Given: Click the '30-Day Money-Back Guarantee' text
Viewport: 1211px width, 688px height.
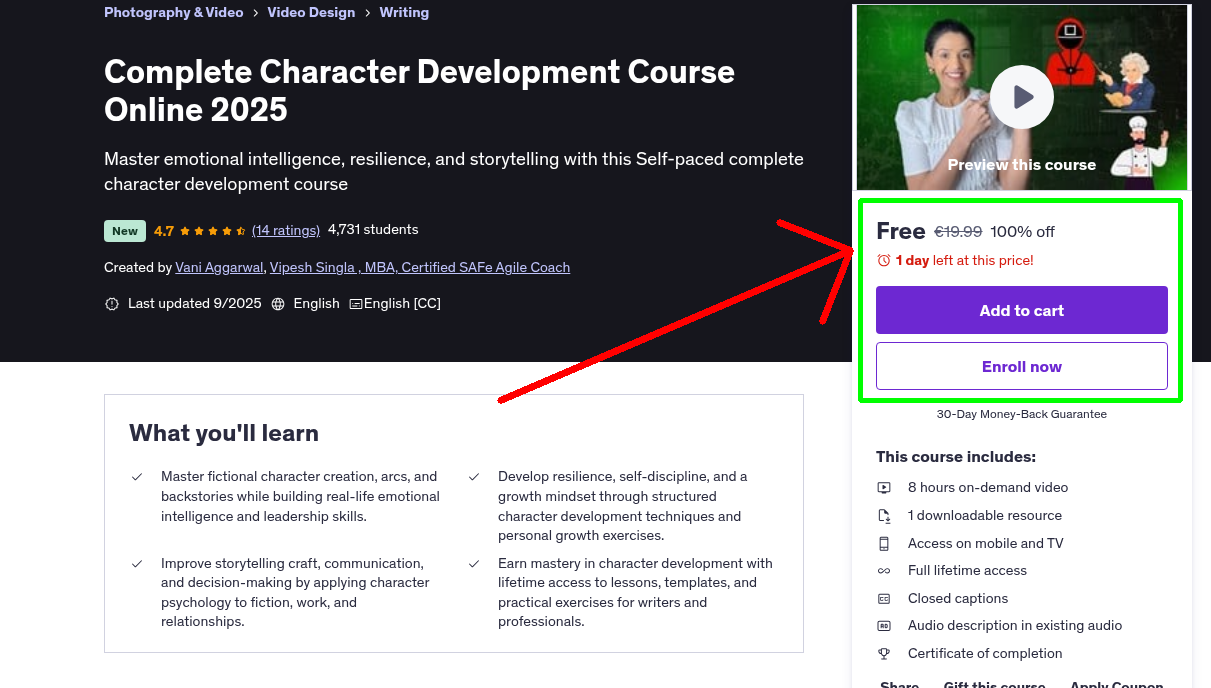Looking at the screenshot, I should pos(1022,414).
